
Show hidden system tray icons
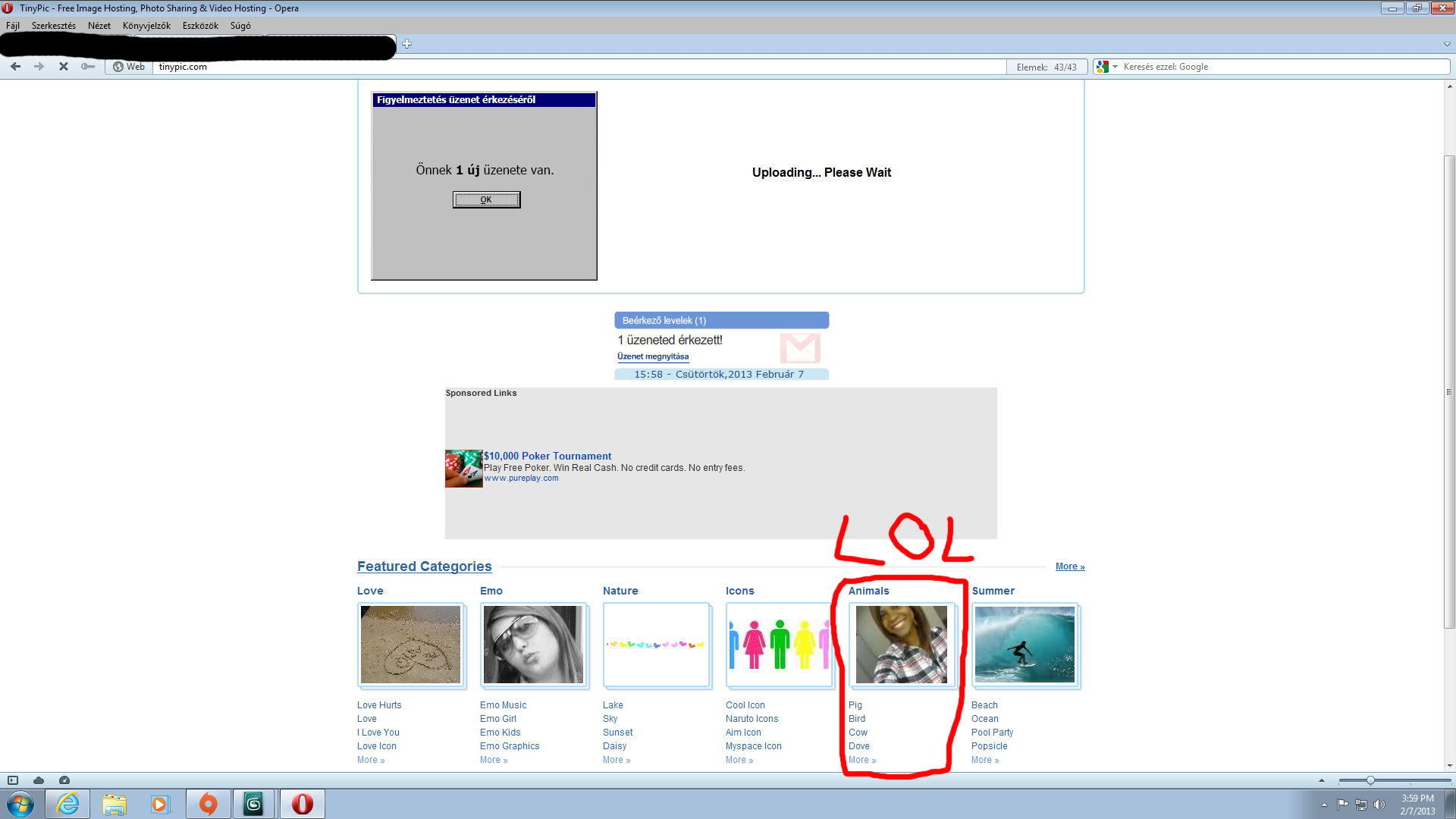point(1324,805)
